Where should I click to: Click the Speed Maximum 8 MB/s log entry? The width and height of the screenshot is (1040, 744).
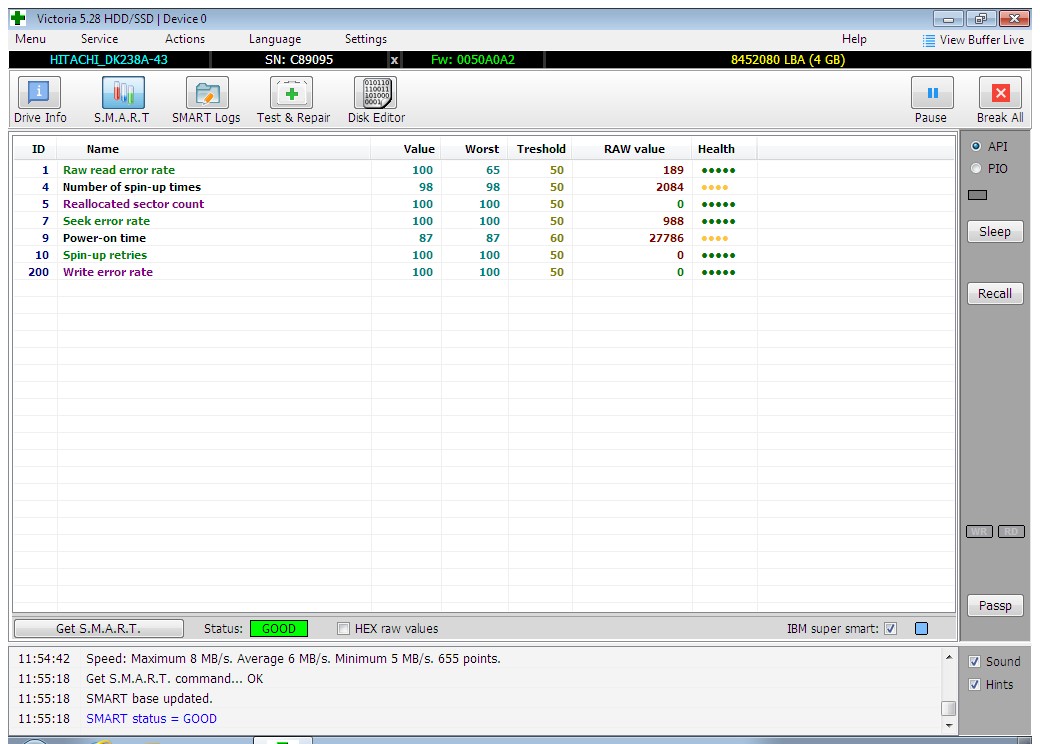pyautogui.click(x=293, y=659)
